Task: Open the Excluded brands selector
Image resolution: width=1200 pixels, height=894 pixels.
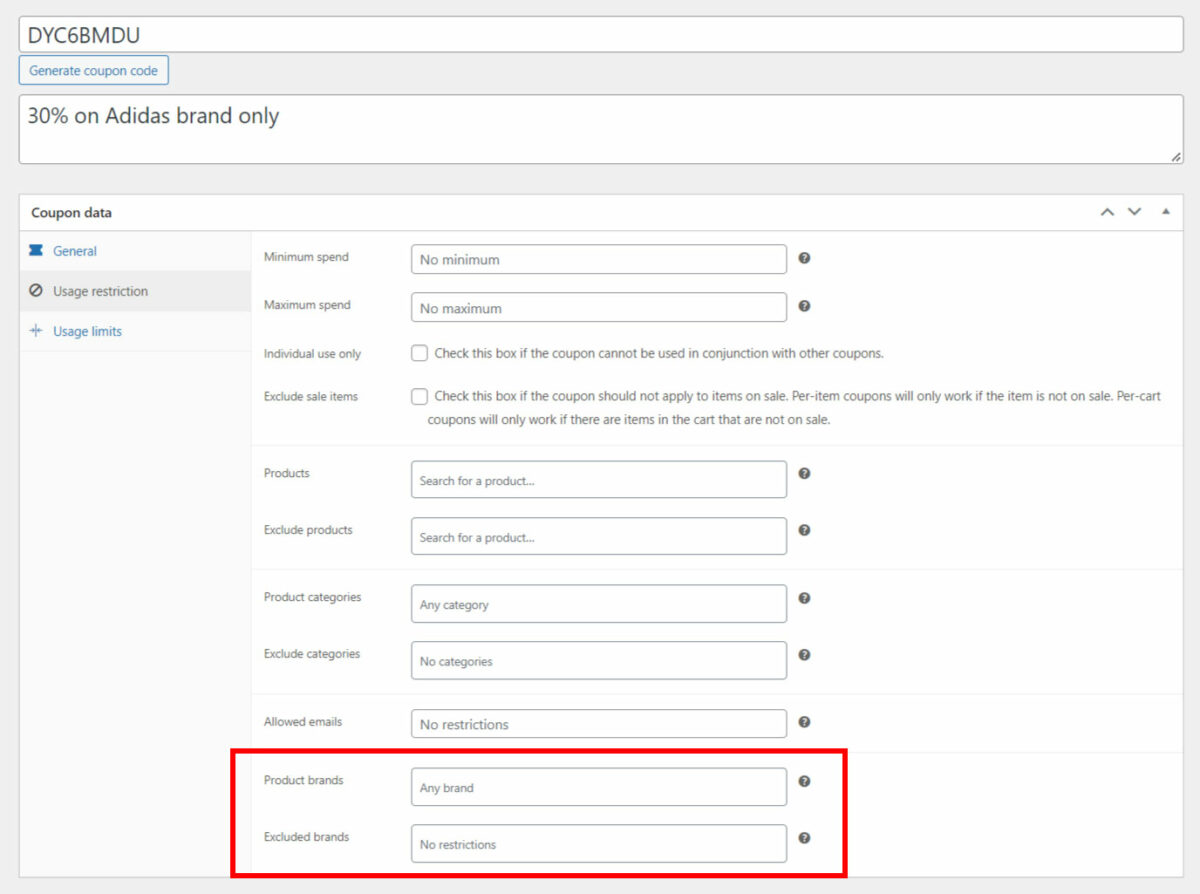Action: pyautogui.click(x=598, y=844)
